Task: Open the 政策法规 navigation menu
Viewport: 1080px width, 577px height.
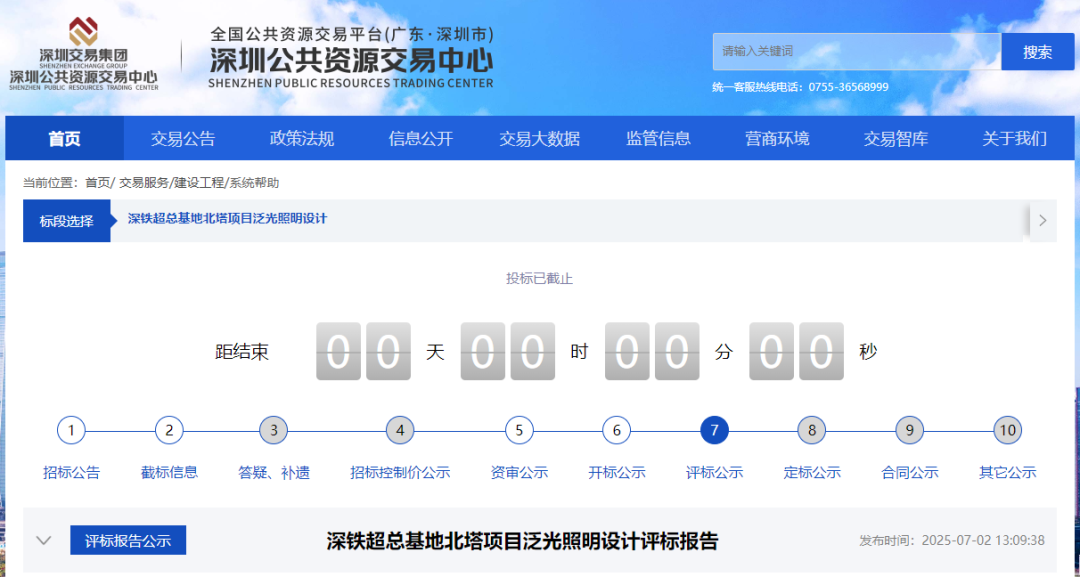Action: pyautogui.click(x=302, y=138)
